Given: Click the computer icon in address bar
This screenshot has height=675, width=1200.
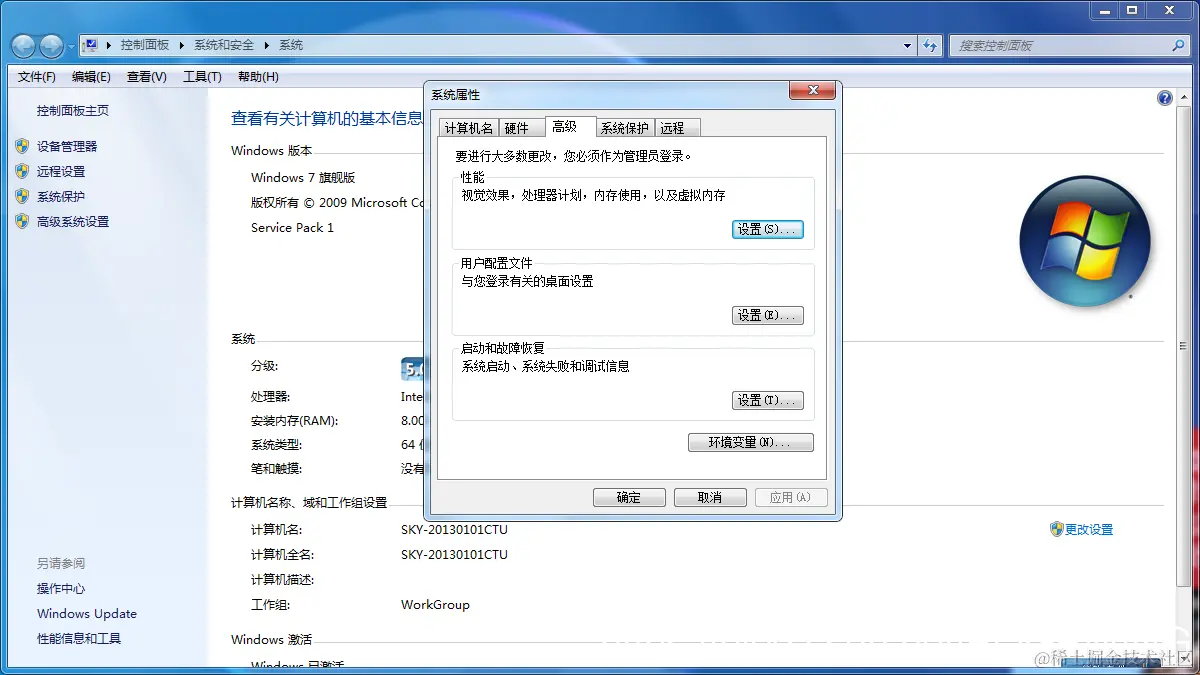Looking at the screenshot, I should 90,45.
